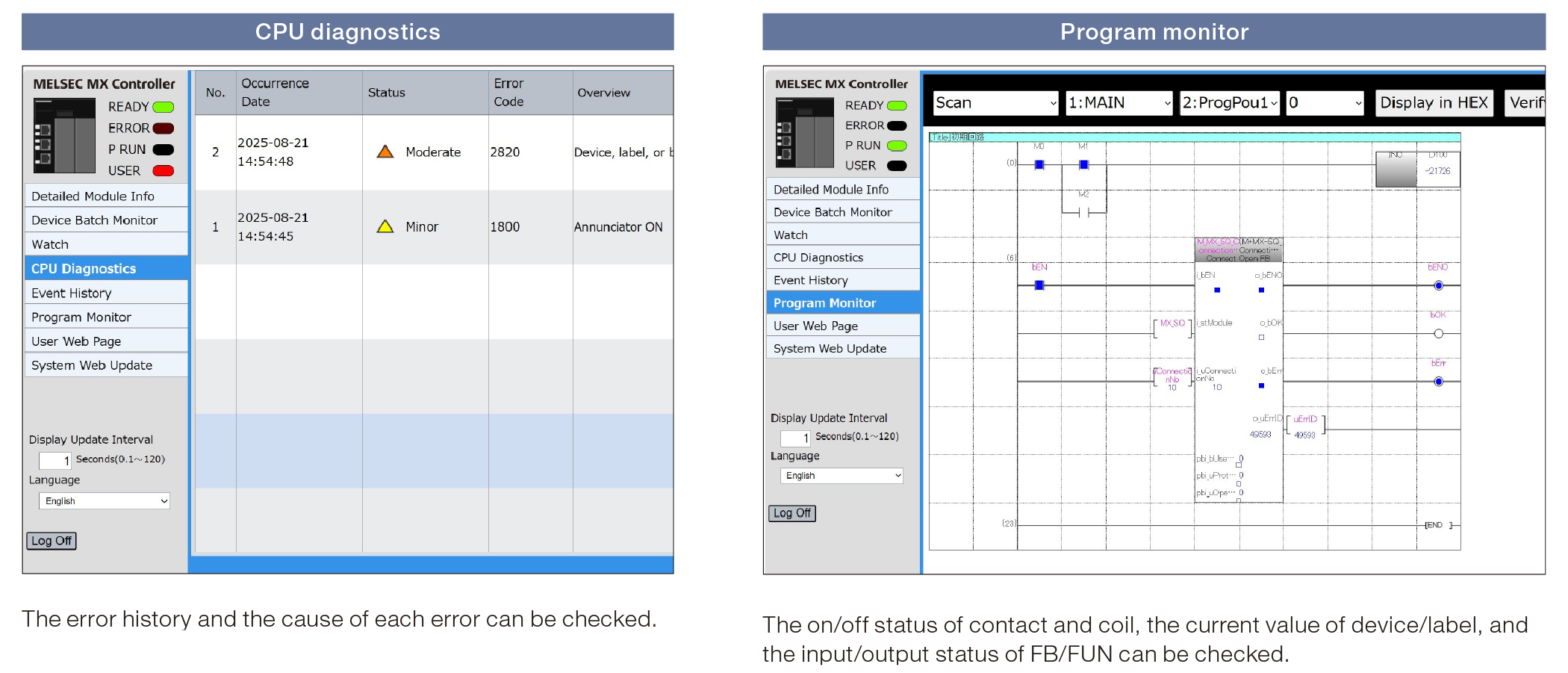Open Language dropdown in CPU diagnostics panel
This screenshot has height=673, width=1568.
[105, 501]
